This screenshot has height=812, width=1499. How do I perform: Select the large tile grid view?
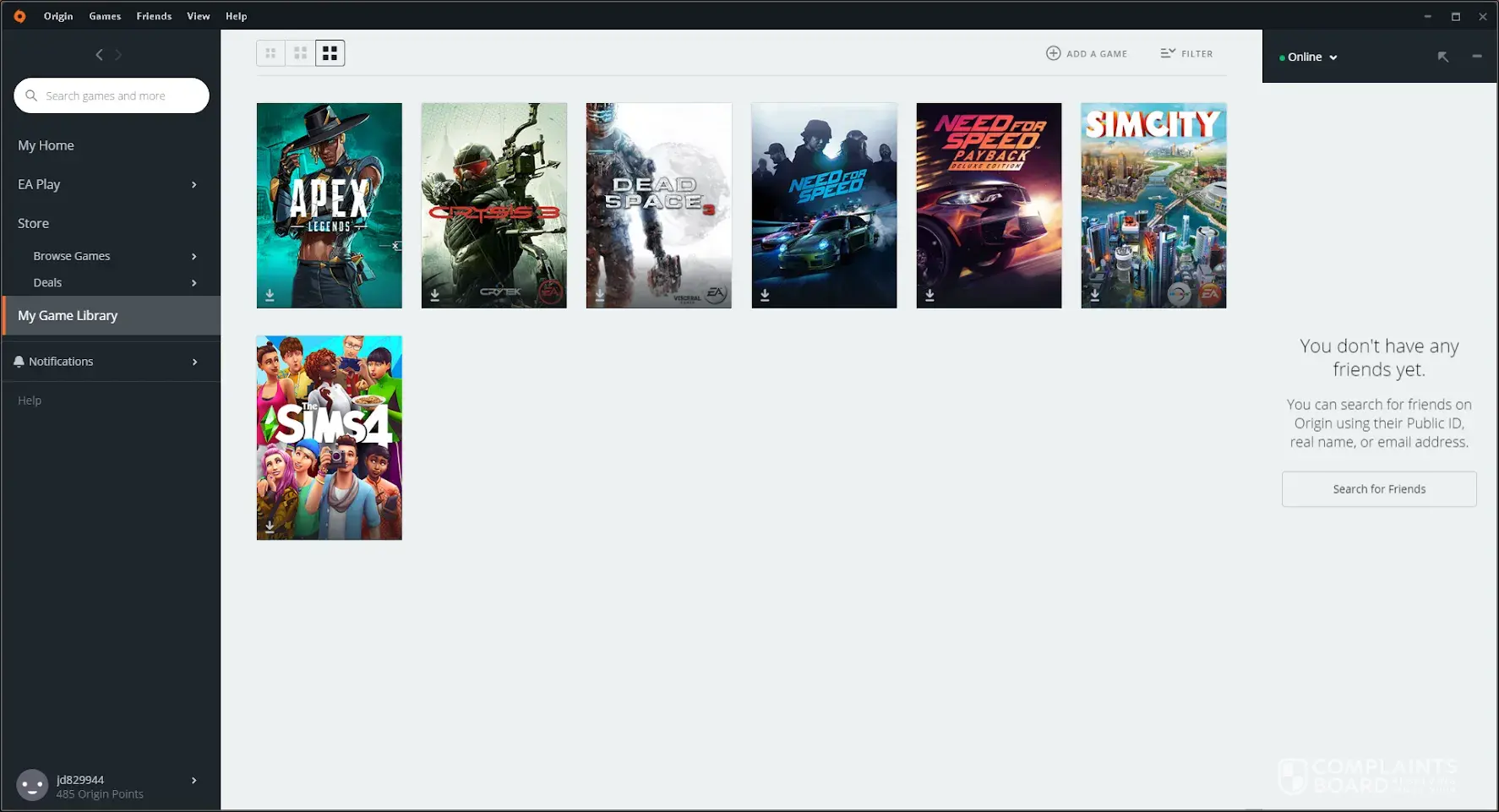[x=330, y=53]
